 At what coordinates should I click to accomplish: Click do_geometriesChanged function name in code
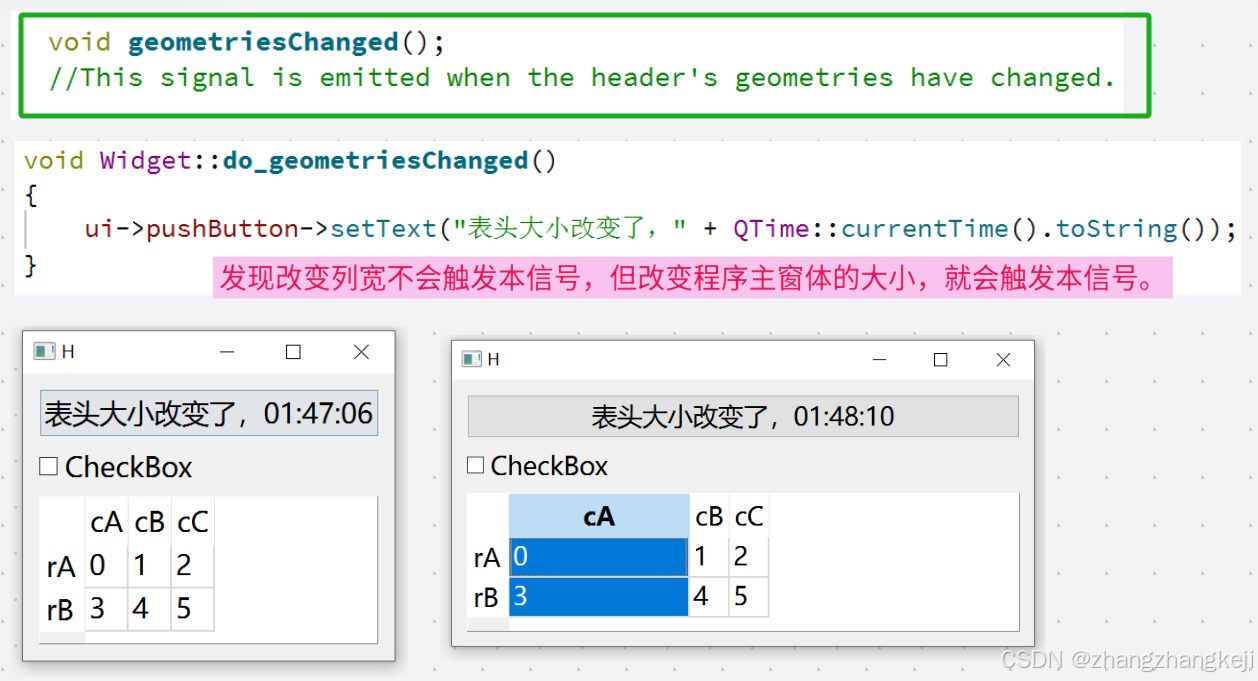pos(375,161)
